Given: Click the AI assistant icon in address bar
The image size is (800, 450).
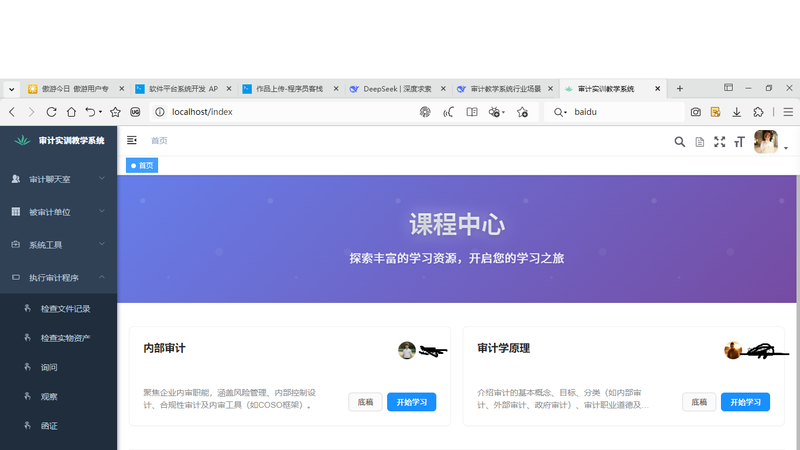Looking at the screenshot, I should click(425, 112).
